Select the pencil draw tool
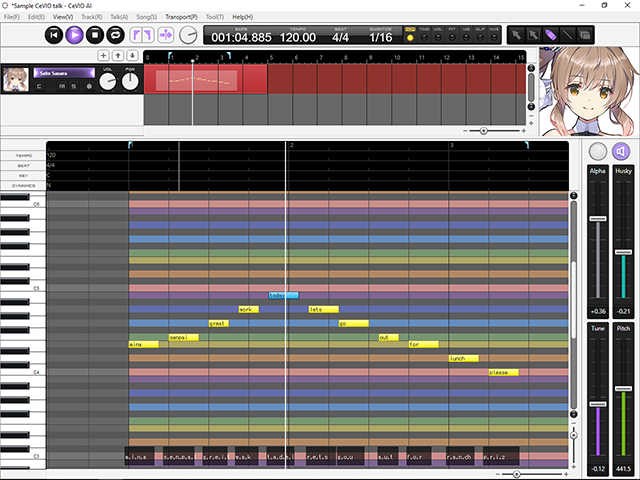Image resolution: width=640 pixels, height=480 pixels. point(550,35)
